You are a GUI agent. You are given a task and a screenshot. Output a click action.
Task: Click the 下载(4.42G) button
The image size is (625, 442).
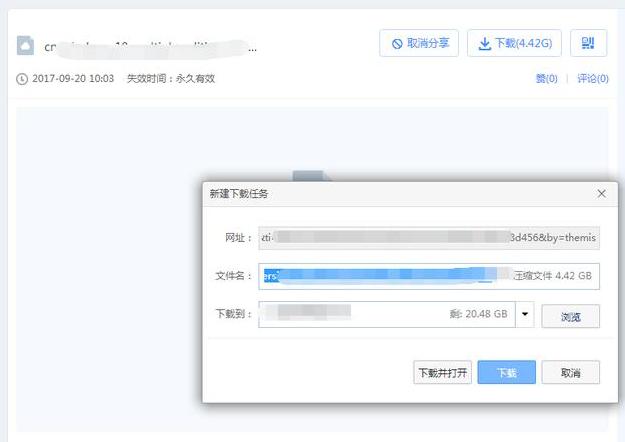514,43
